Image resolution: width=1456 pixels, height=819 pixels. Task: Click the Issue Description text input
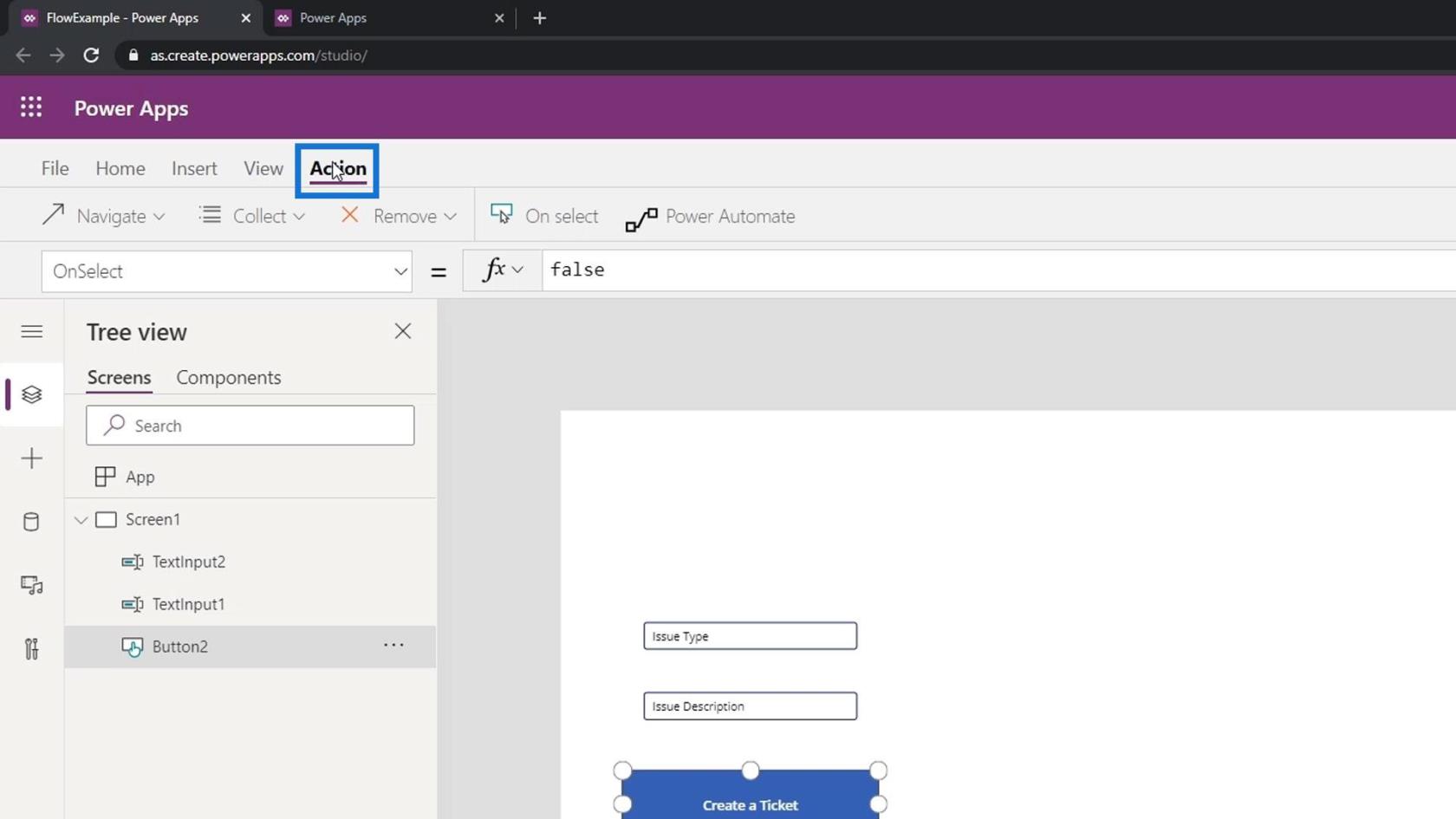pos(751,706)
